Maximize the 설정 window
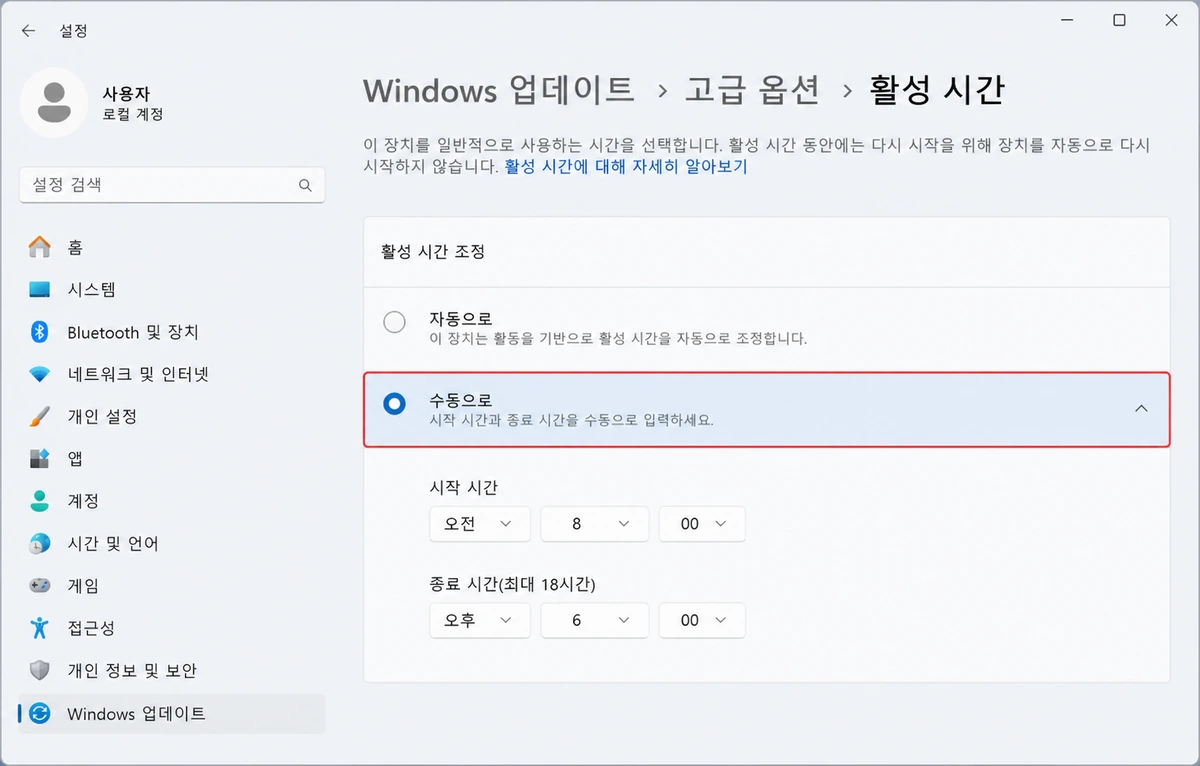1200x766 pixels. click(x=1119, y=20)
